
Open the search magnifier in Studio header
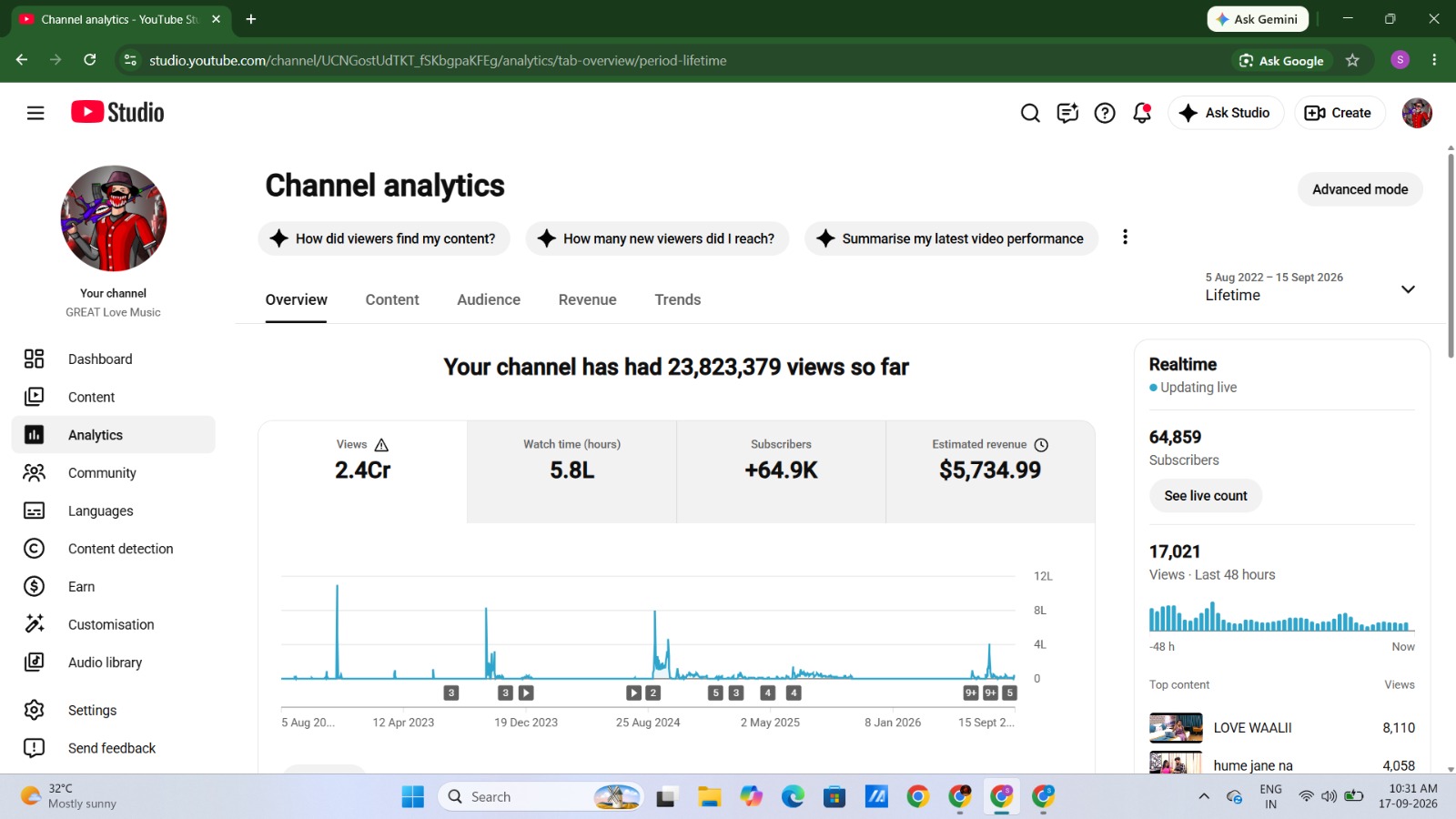click(x=1030, y=113)
